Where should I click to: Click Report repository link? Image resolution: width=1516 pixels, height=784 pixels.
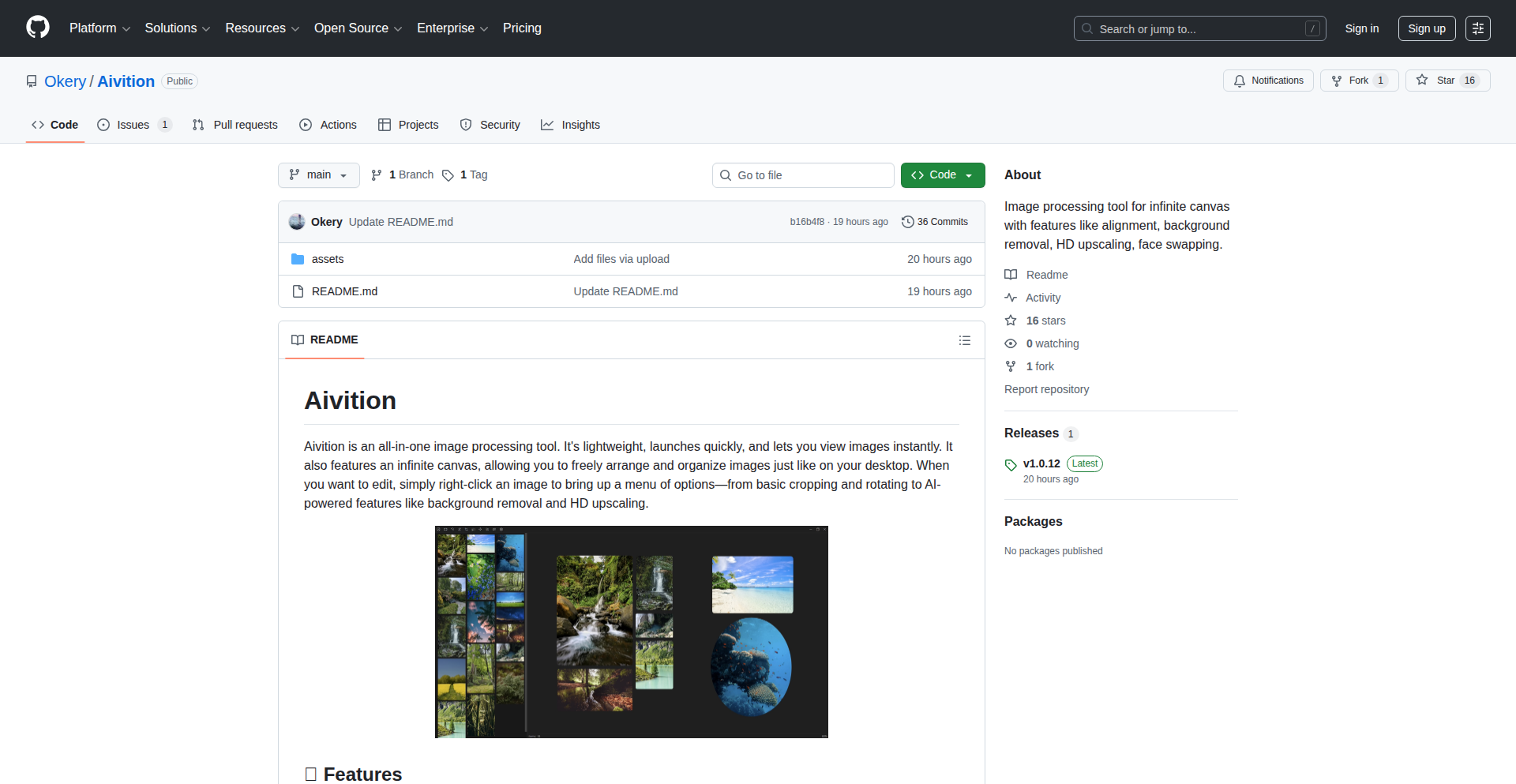[x=1046, y=389]
